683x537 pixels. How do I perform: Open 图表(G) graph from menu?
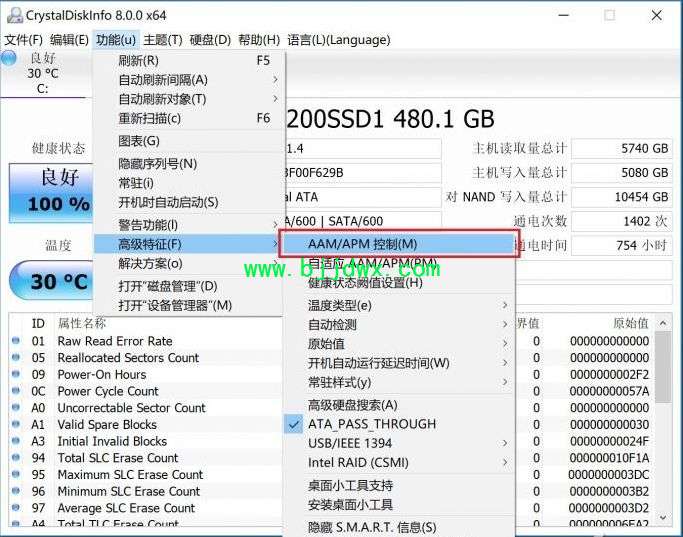(189, 141)
